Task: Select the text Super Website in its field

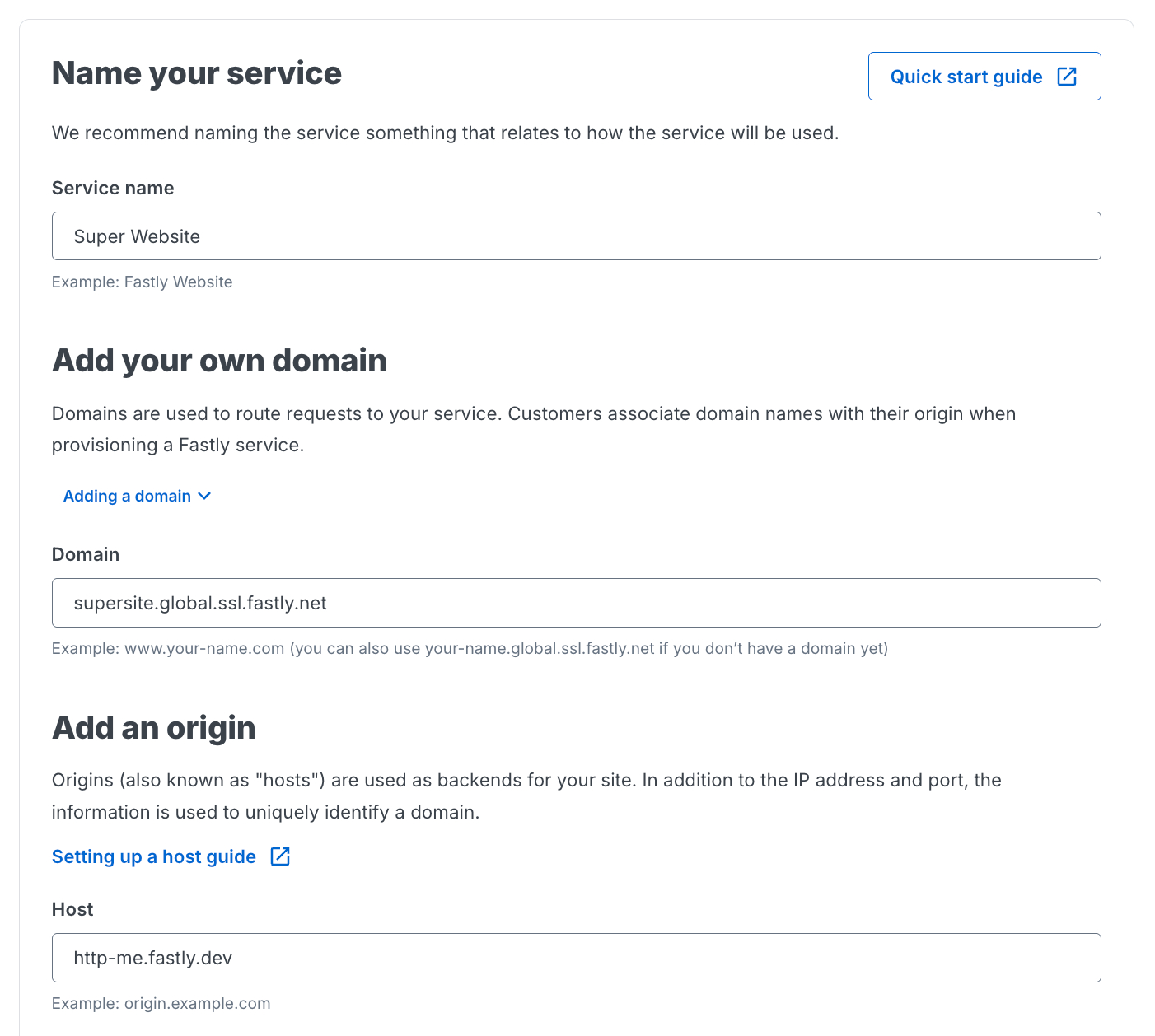Action: (137, 236)
